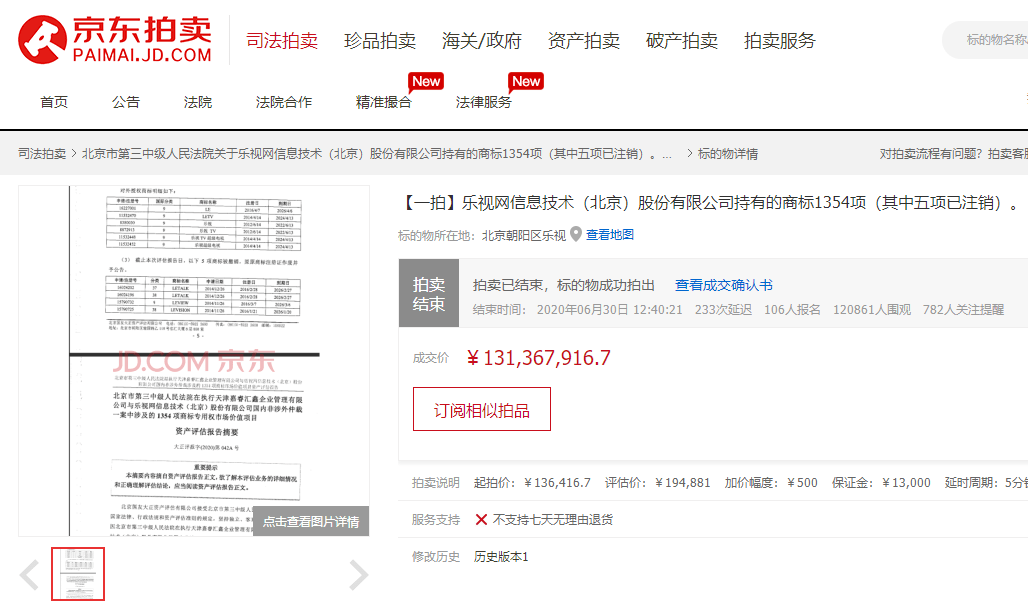Viewport: 1028px width, 609px height.
Task: Click 782人关注提醒 statistic
Action: (963, 309)
